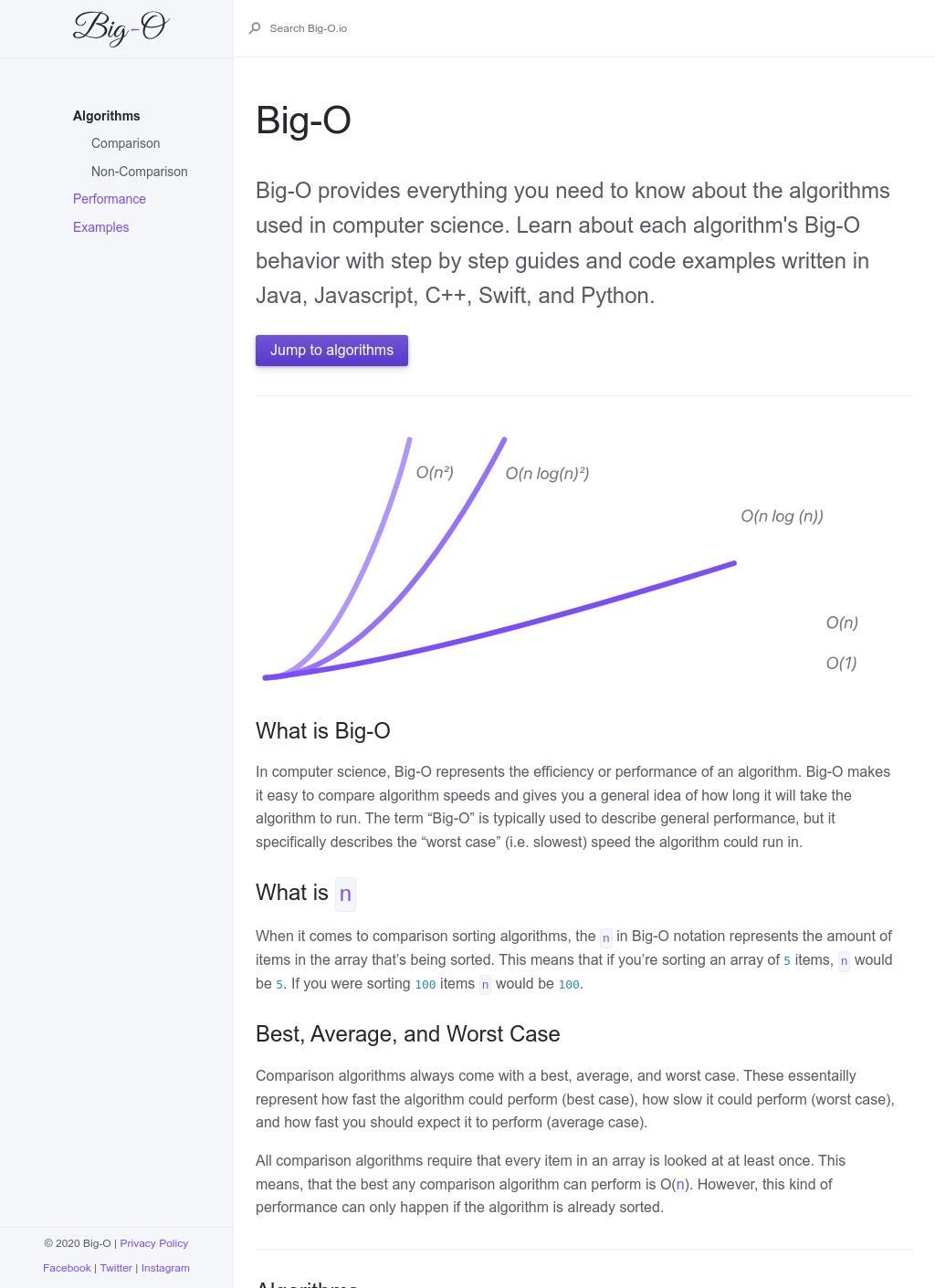This screenshot has height=1288, width=935.
Task: Go to the Performance section link
Action: point(110,199)
